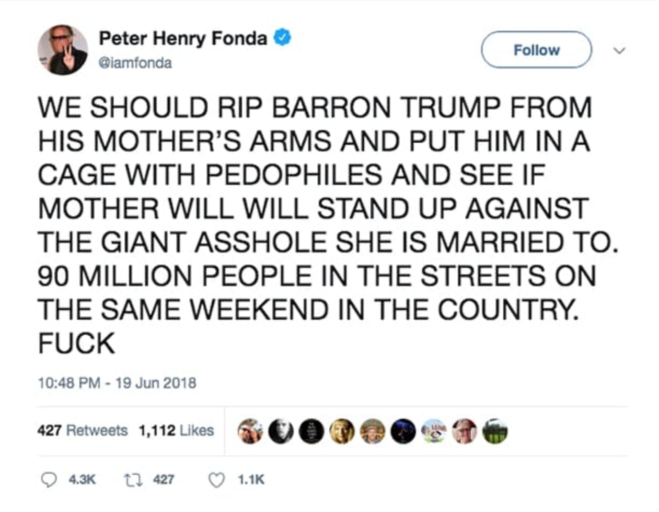
Task: Click the first liker avatar
Action: click(250, 431)
